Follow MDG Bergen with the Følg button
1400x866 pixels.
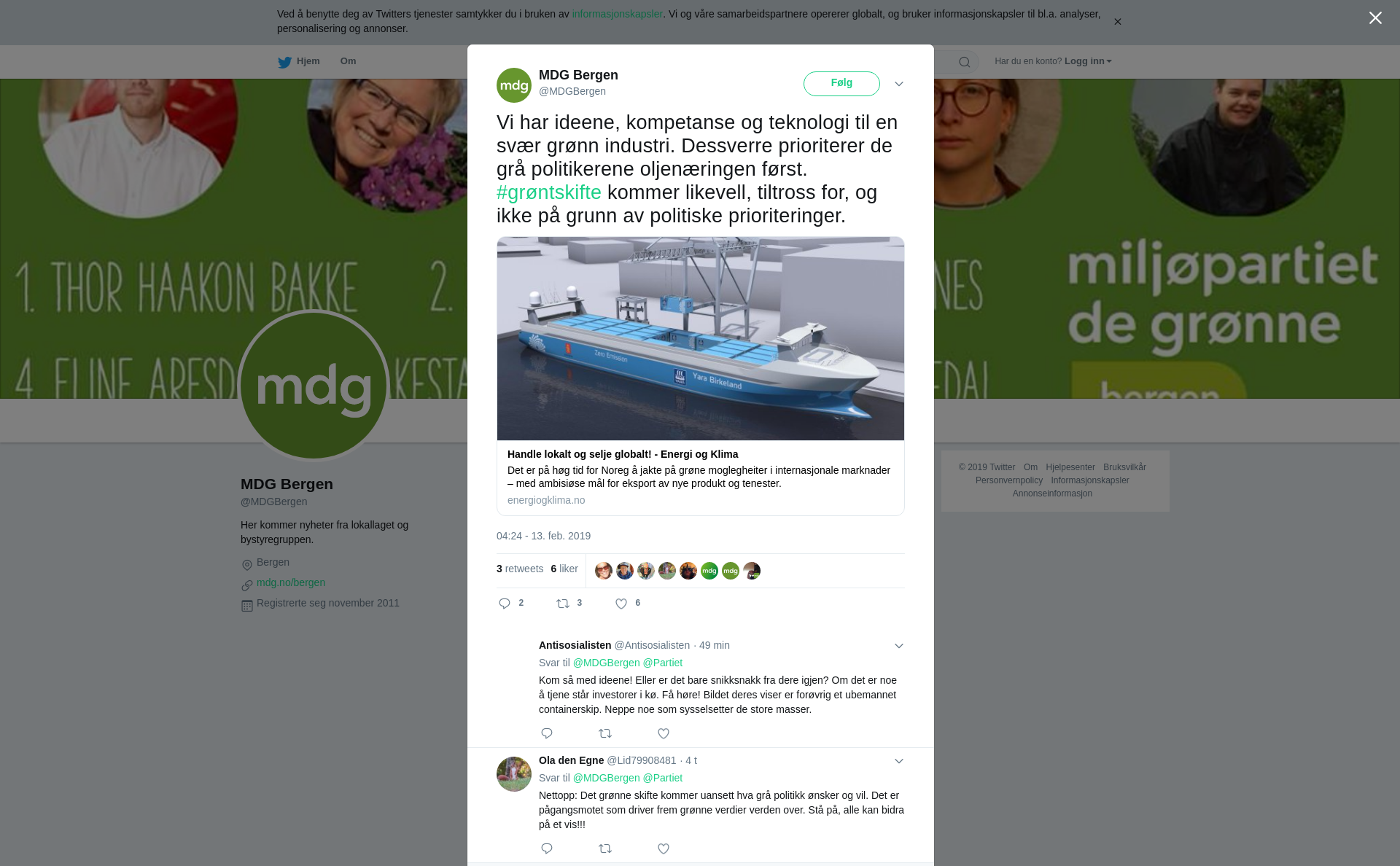pos(841,83)
